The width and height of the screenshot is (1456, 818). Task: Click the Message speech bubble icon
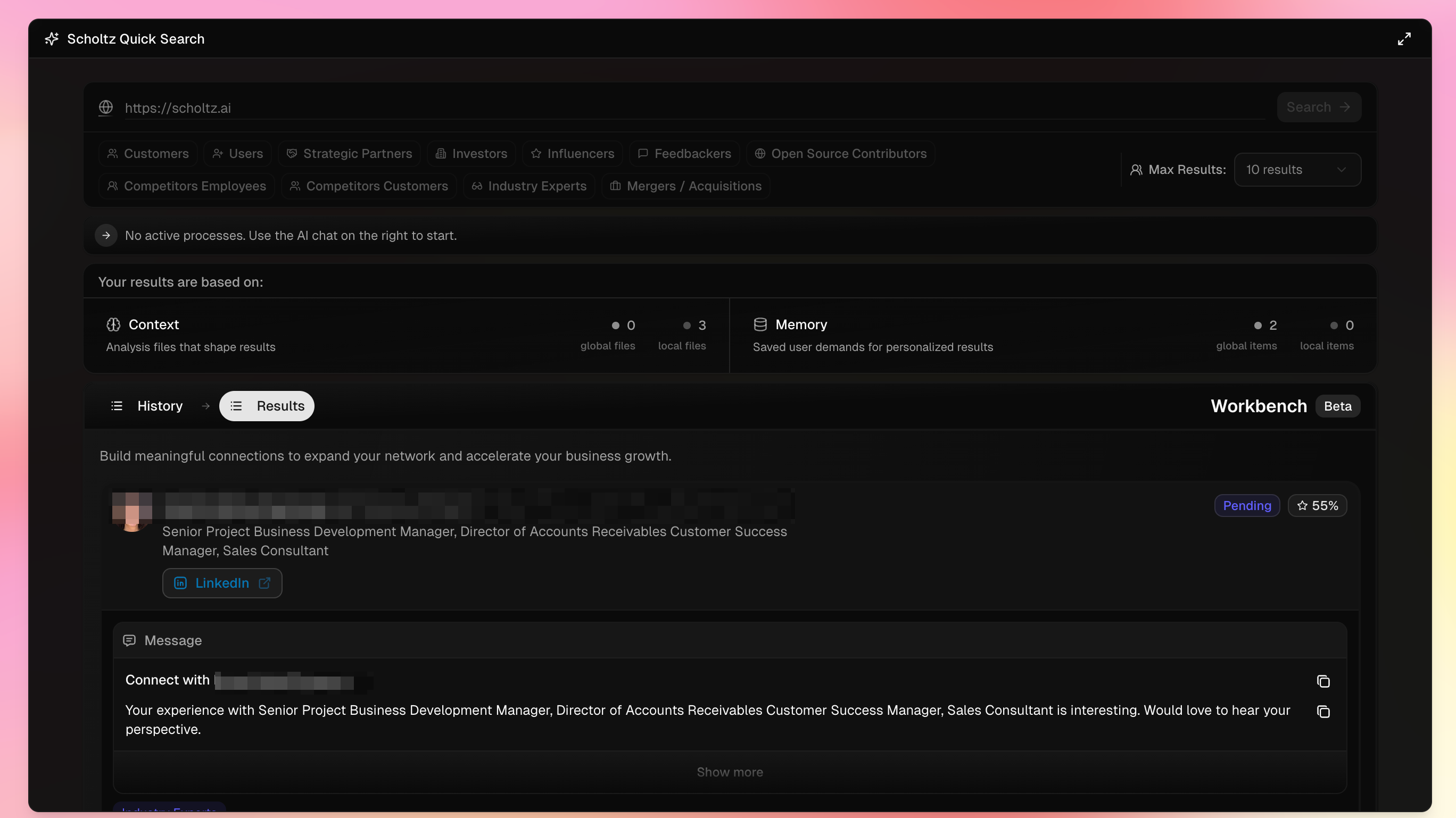point(129,640)
